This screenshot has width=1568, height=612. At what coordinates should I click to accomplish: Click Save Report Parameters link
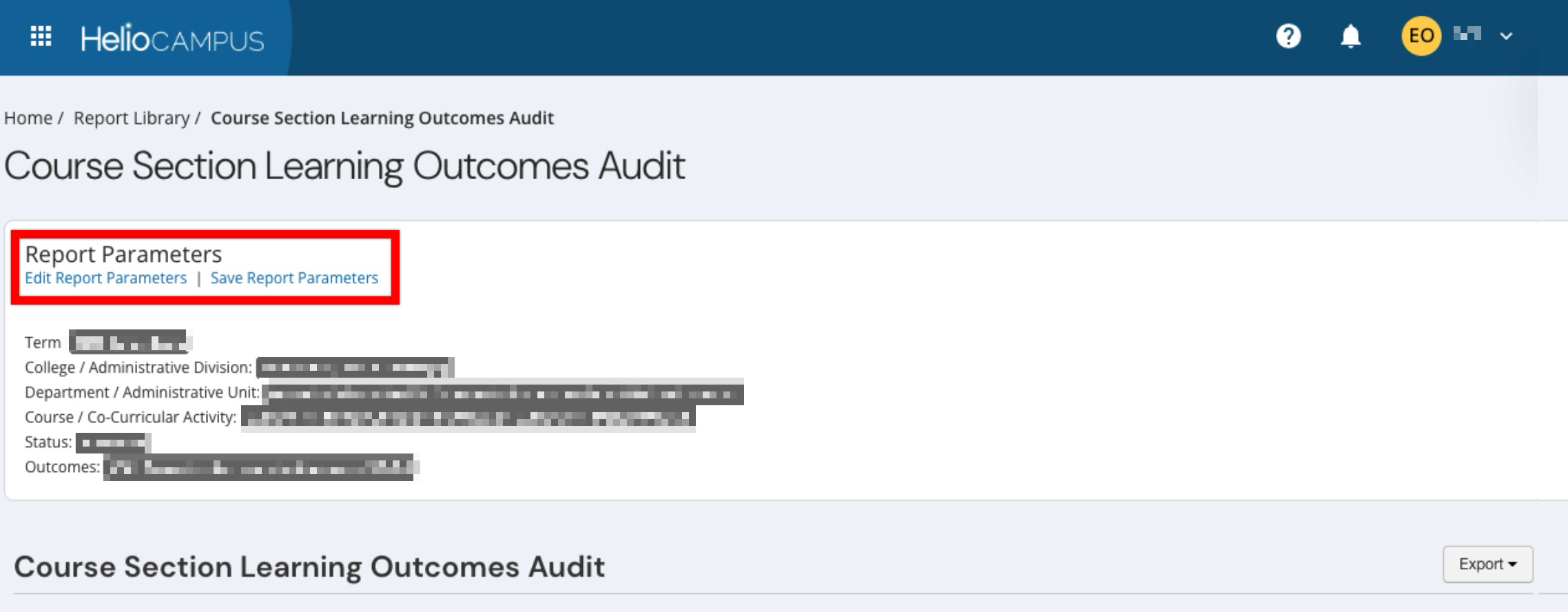click(x=294, y=278)
